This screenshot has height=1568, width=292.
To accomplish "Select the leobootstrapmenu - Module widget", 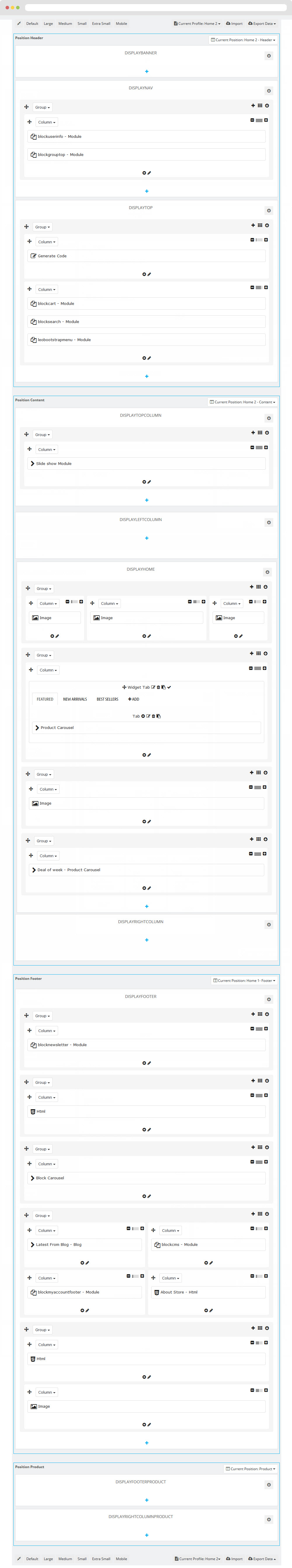I will click(147, 340).
